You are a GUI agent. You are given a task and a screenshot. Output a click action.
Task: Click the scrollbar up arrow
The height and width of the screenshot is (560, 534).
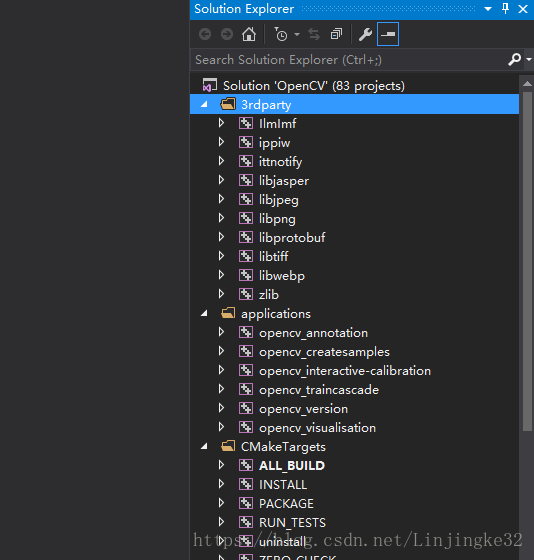[527, 84]
